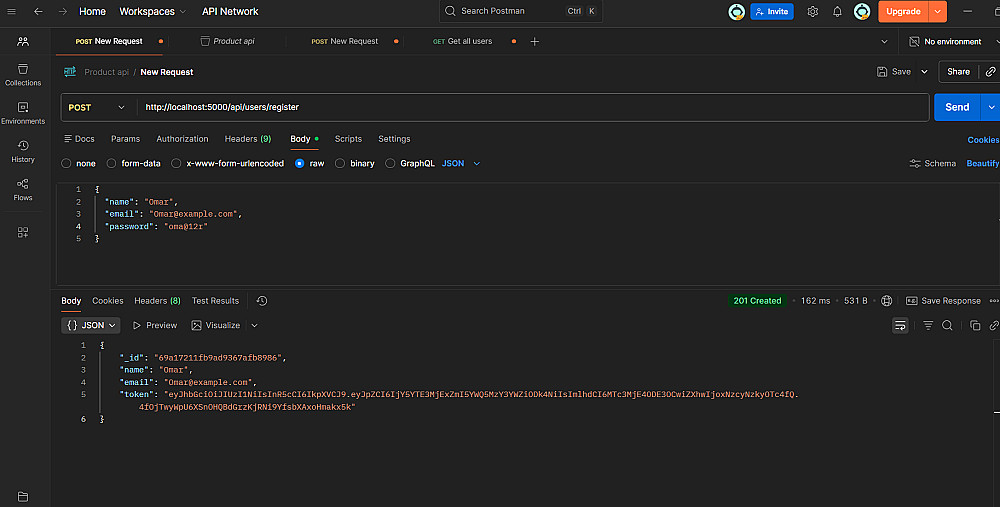Open the Environments sidebar panel
Screen dimensions: 1000x507
click(23, 112)
